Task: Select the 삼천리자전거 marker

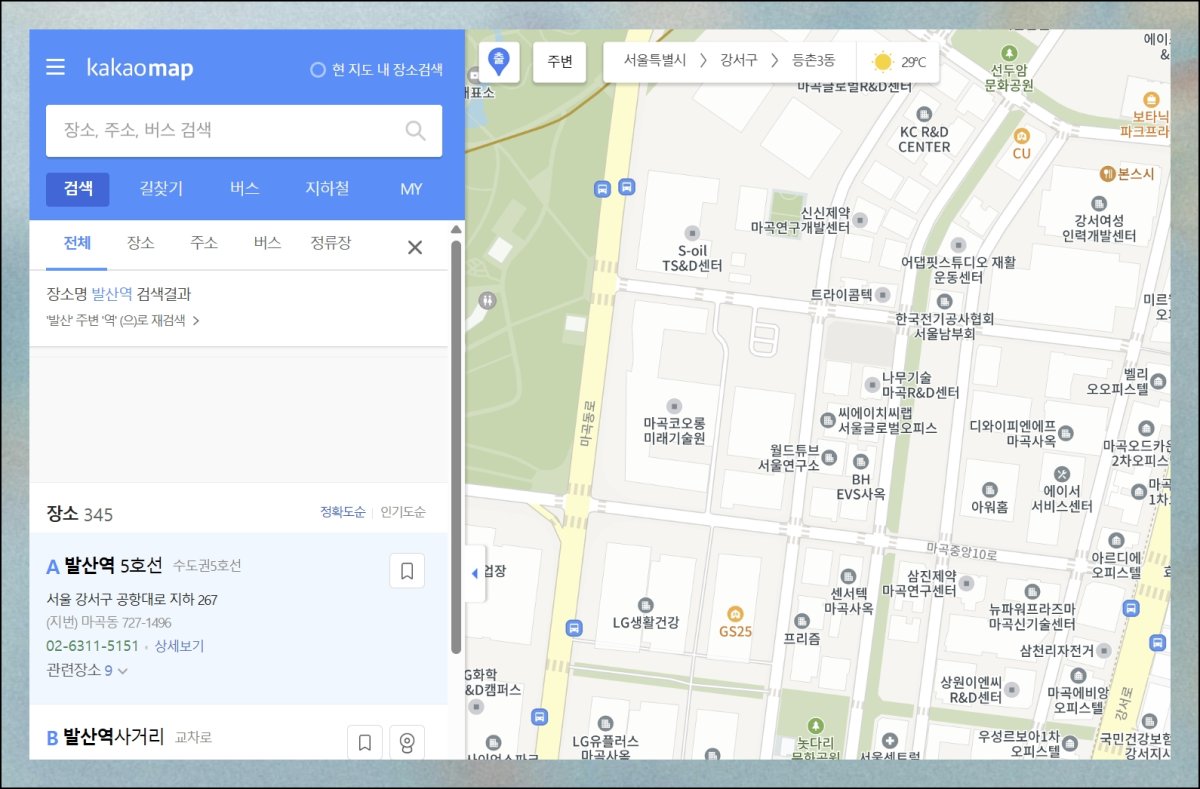Action: coord(1102,650)
